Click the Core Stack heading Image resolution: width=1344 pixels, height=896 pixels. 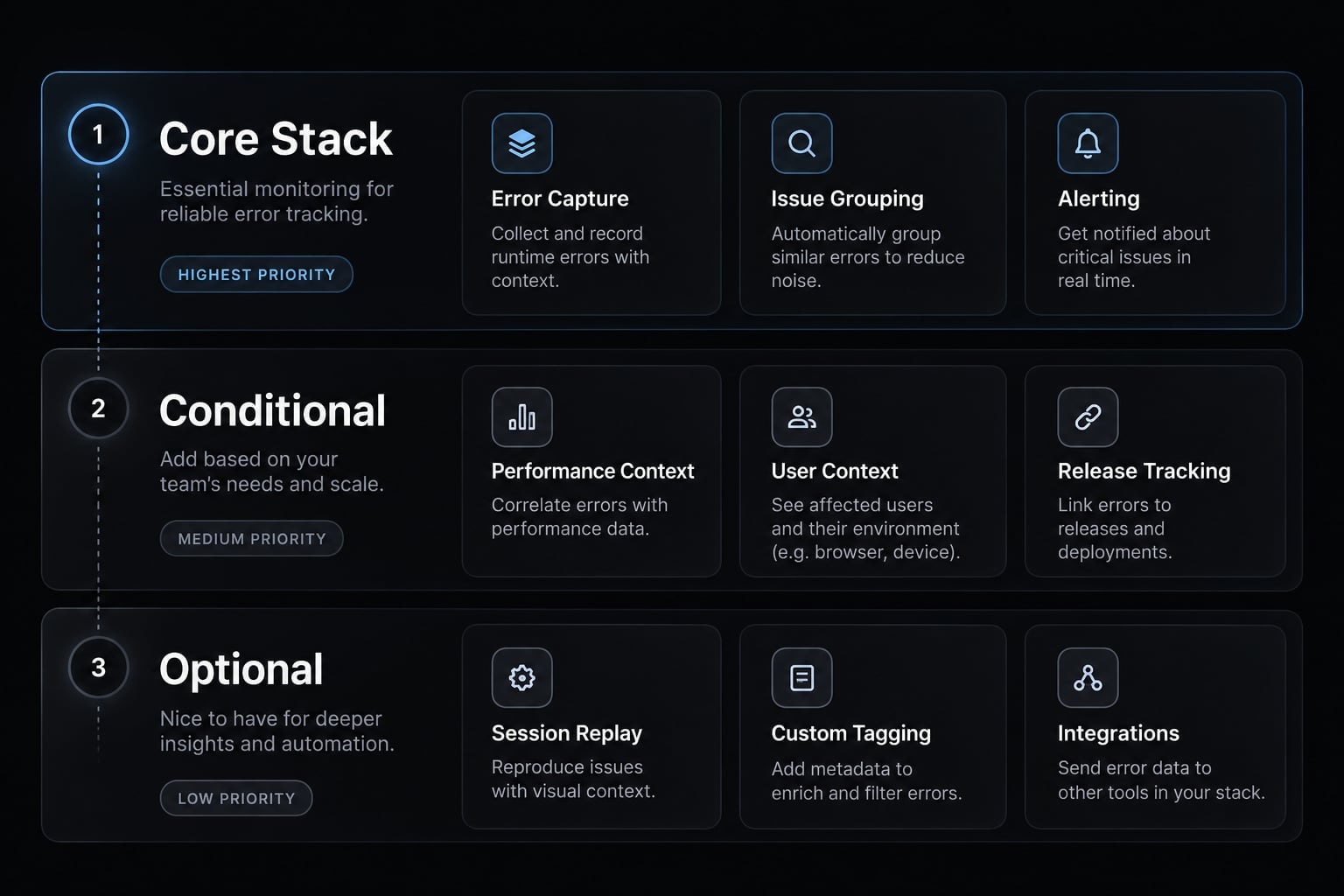tap(276, 139)
